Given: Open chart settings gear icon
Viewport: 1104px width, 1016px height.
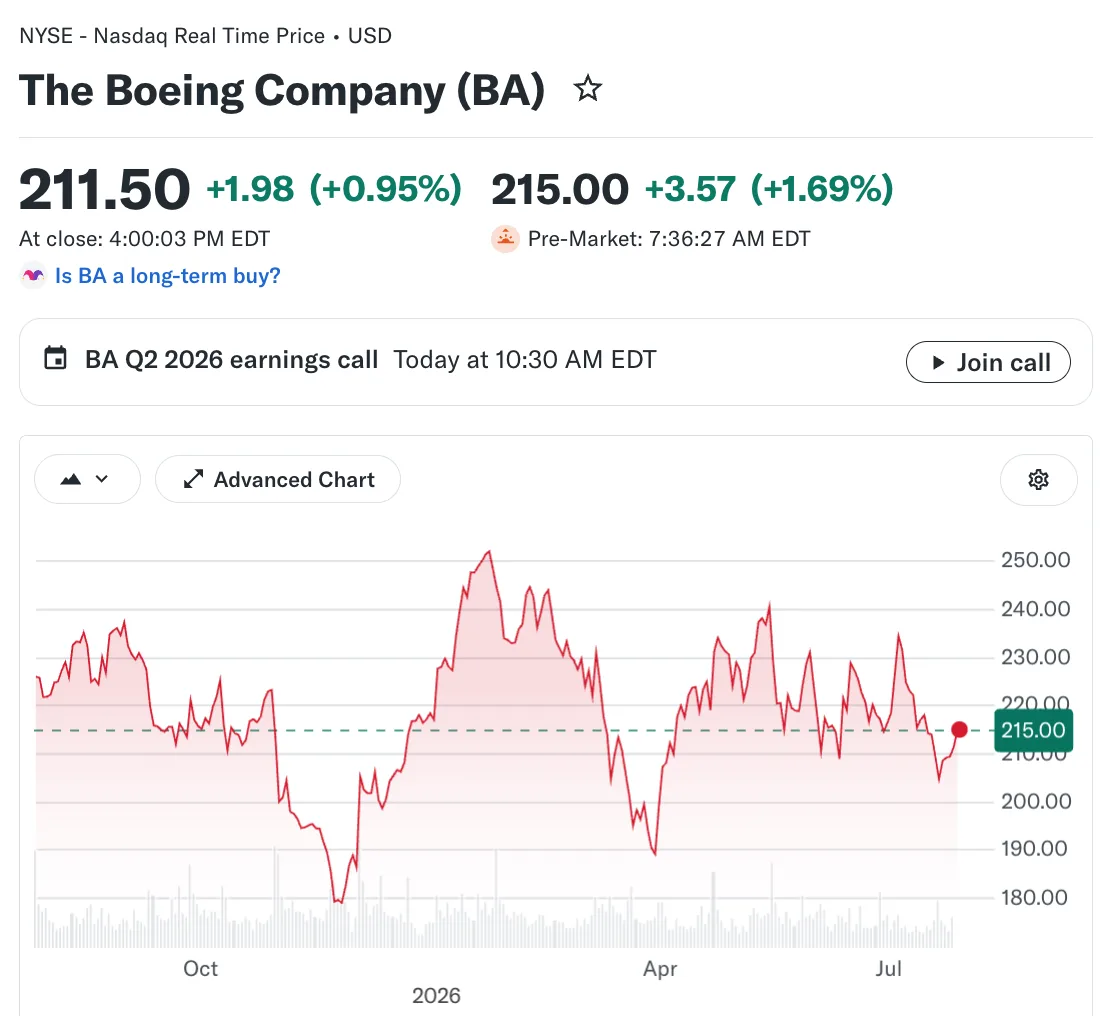Looking at the screenshot, I should [1039, 479].
